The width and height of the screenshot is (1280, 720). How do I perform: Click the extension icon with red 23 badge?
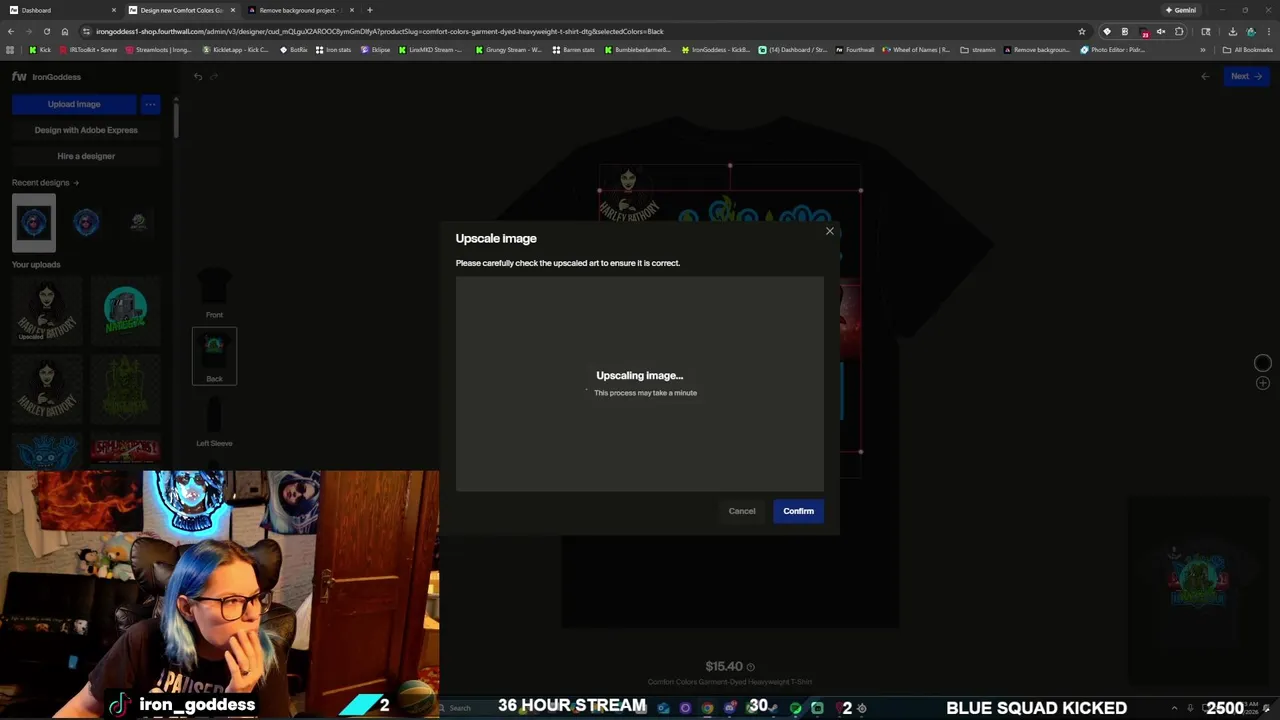[1143, 31]
